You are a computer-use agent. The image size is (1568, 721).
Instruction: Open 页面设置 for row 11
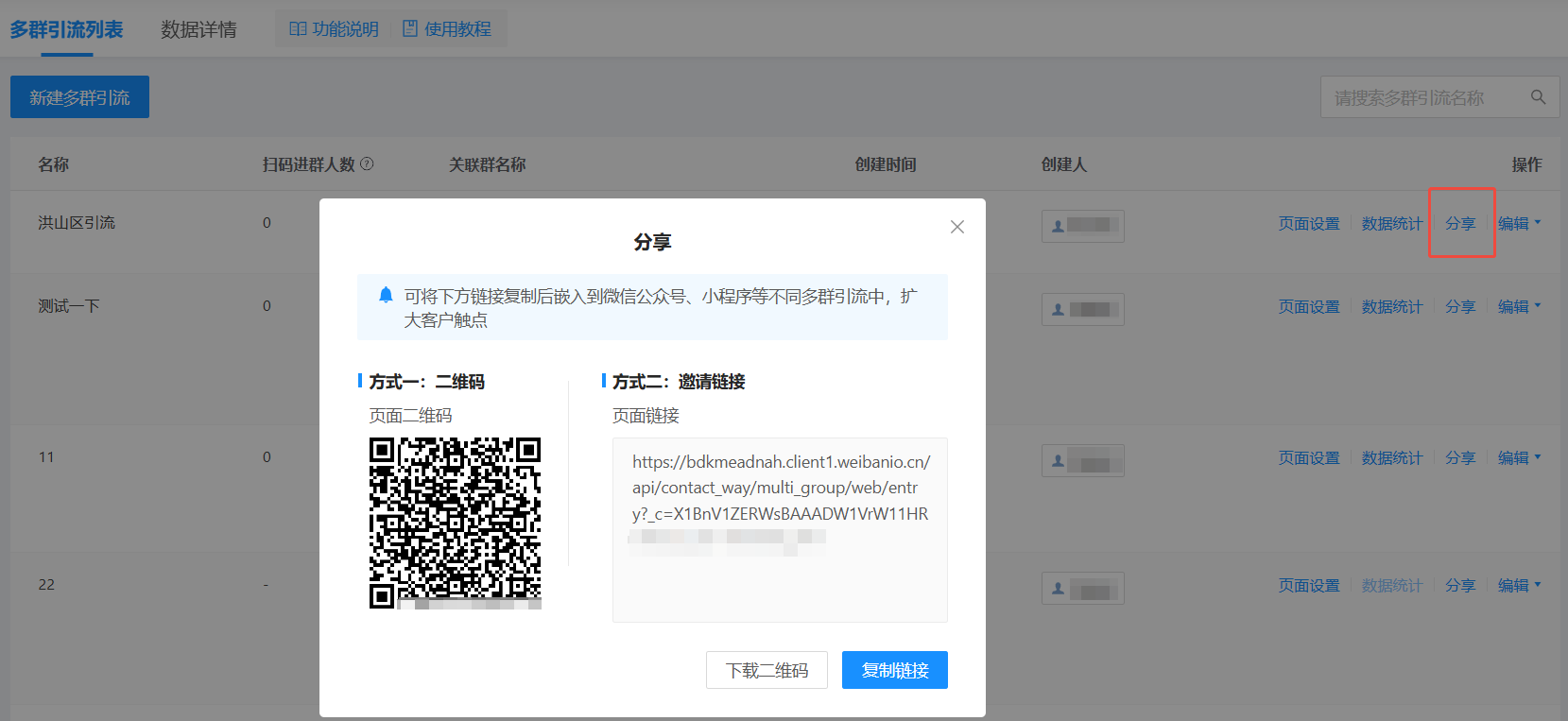click(1309, 457)
